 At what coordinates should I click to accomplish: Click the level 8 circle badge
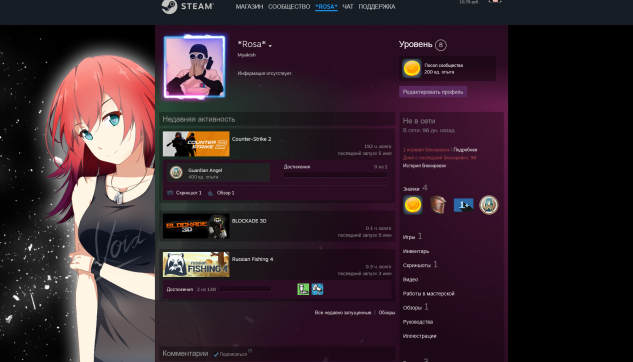click(x=440, y=45)
